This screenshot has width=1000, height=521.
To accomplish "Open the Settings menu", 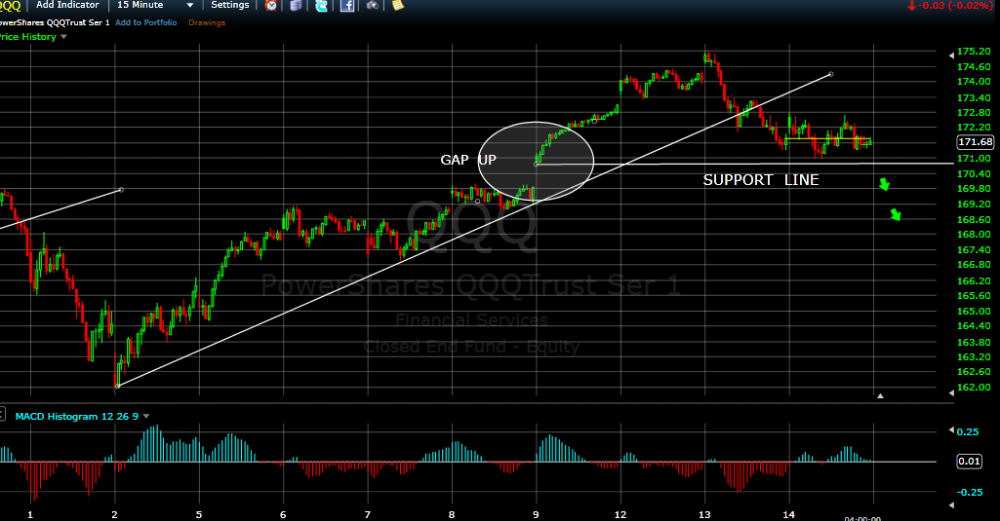I will 230,5.
